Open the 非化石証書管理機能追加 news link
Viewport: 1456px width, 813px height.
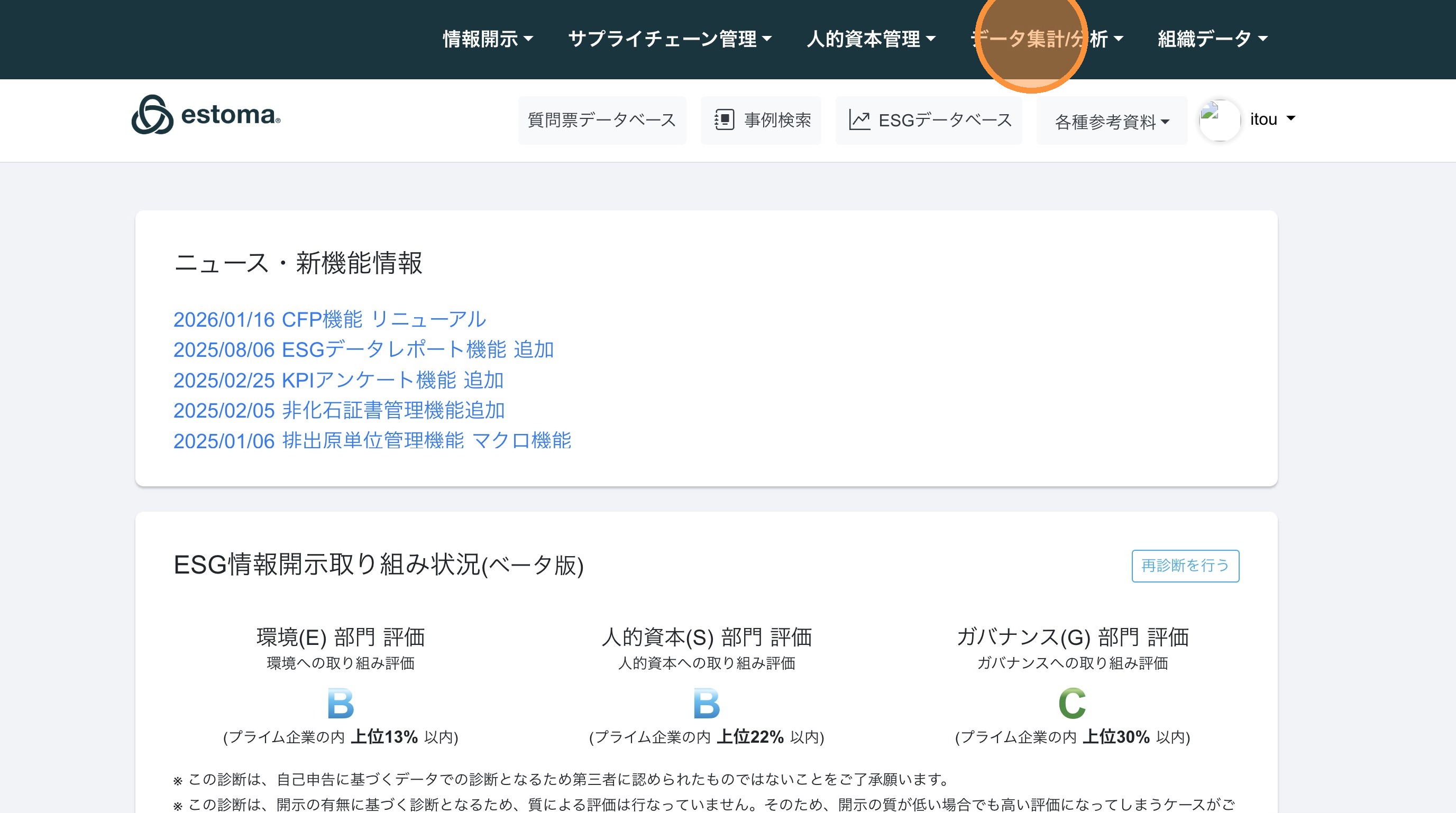click(338, 410)
